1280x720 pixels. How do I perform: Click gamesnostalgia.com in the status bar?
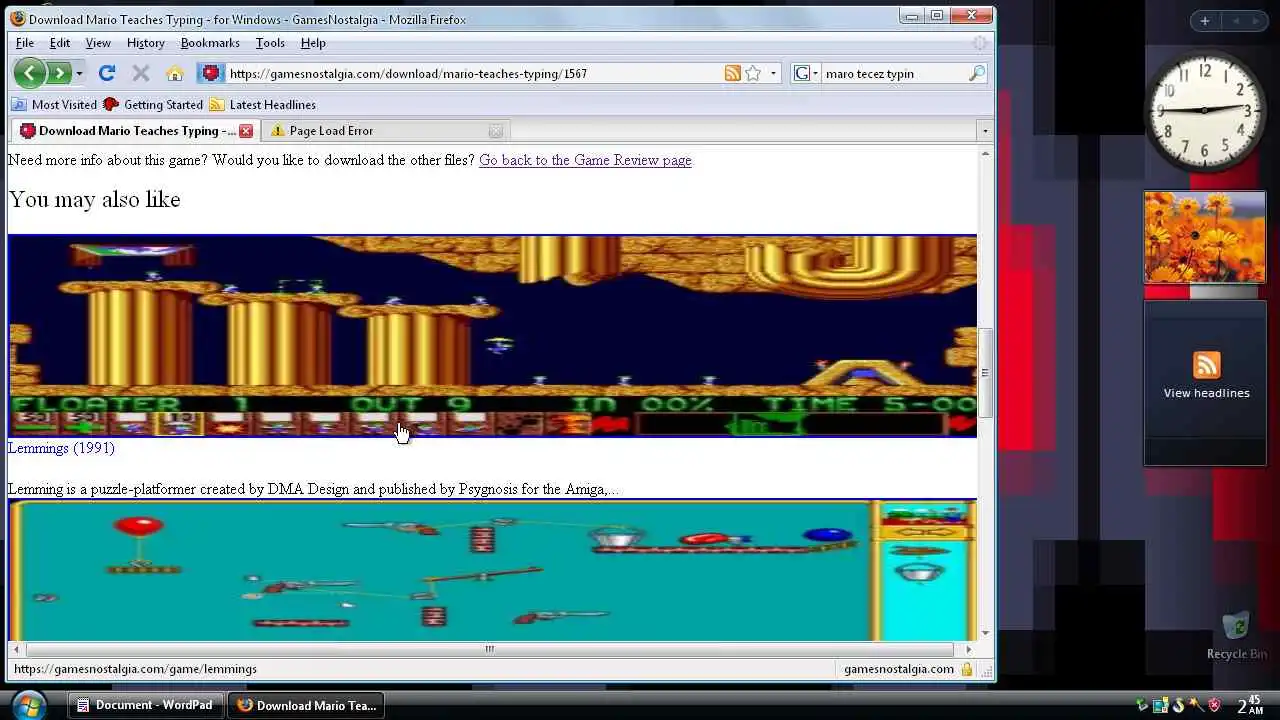(899, 669)
